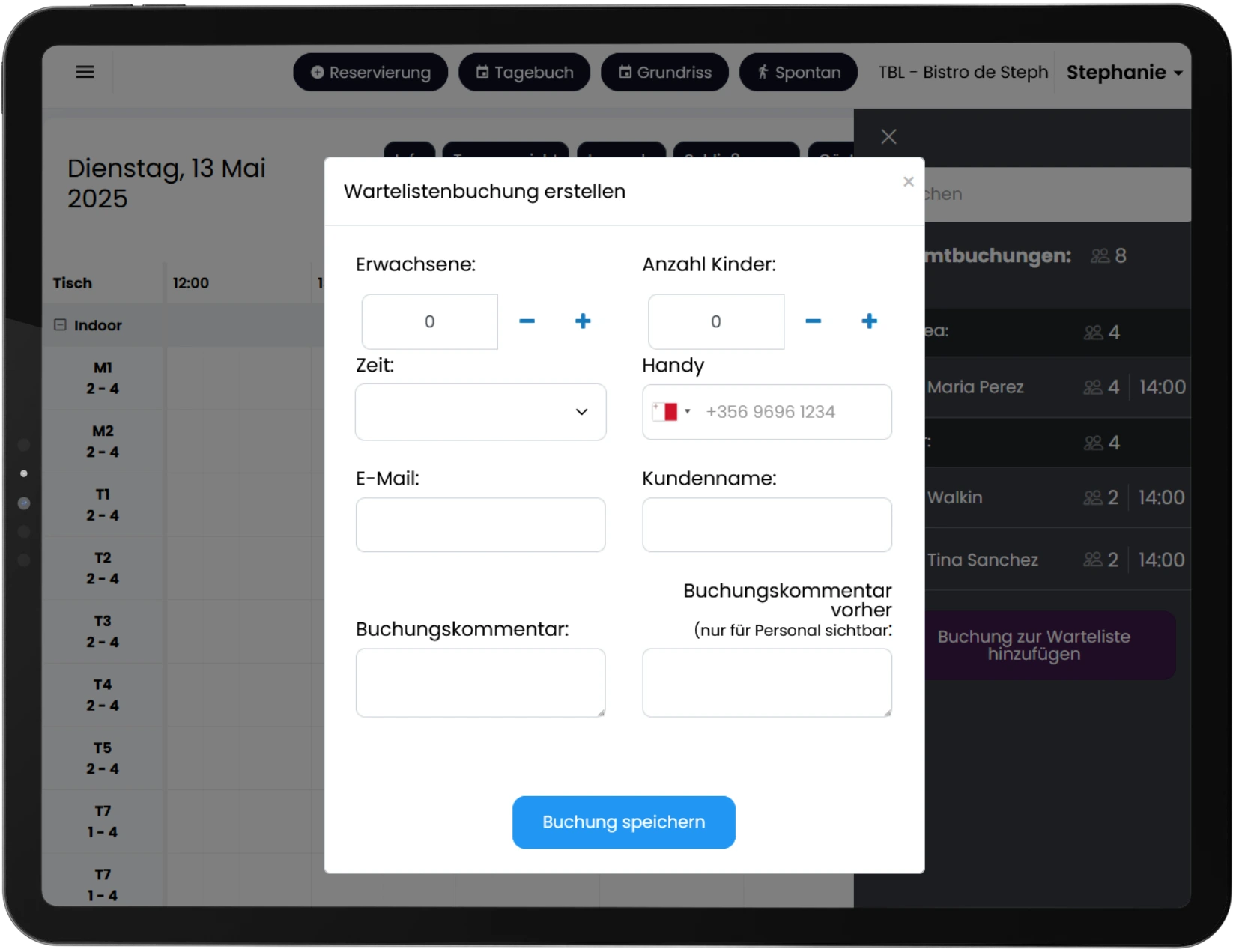Click the Reservierung button

pos(370,72)
